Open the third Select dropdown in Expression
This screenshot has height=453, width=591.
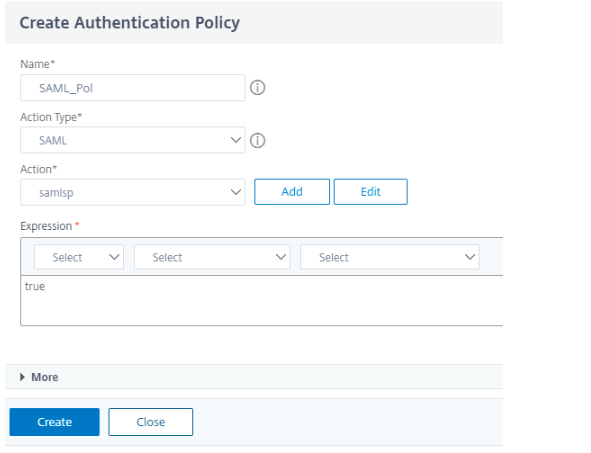(x=390, y=257)
